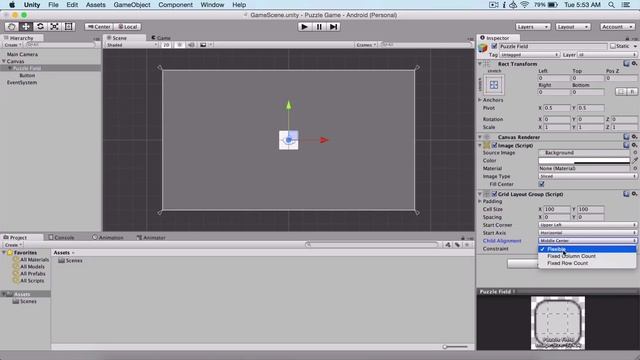The width and height of the screenshot is (640, 360).
Task: Open Material object picker circle
Action: [x=635, y=169]
